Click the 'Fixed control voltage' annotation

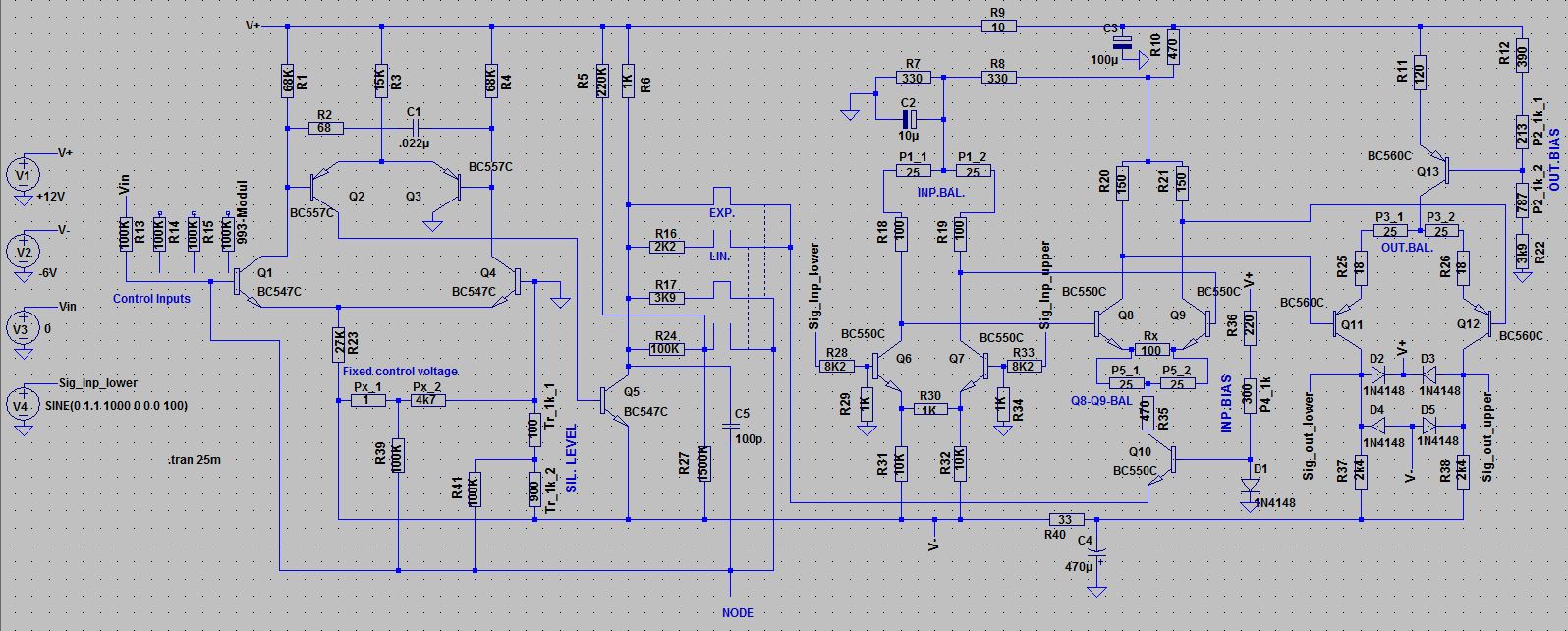(x=400, y=371)
